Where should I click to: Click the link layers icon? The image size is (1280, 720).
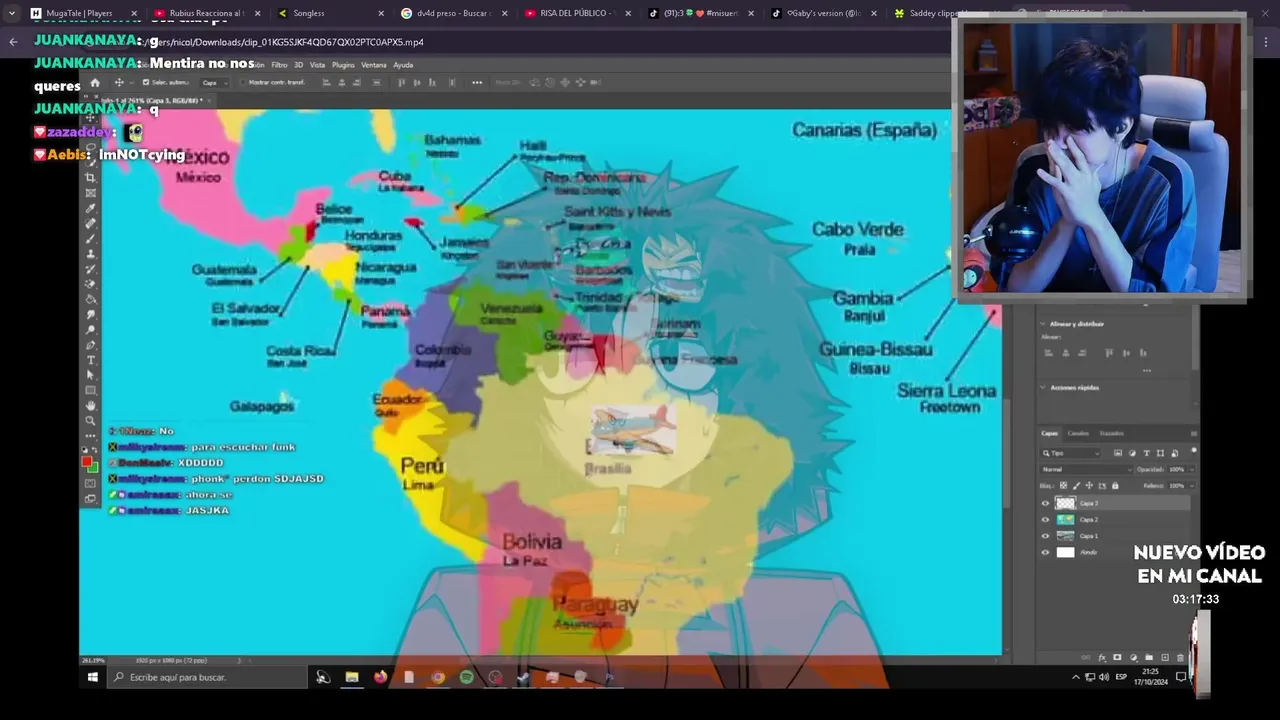coord(1086,657)
